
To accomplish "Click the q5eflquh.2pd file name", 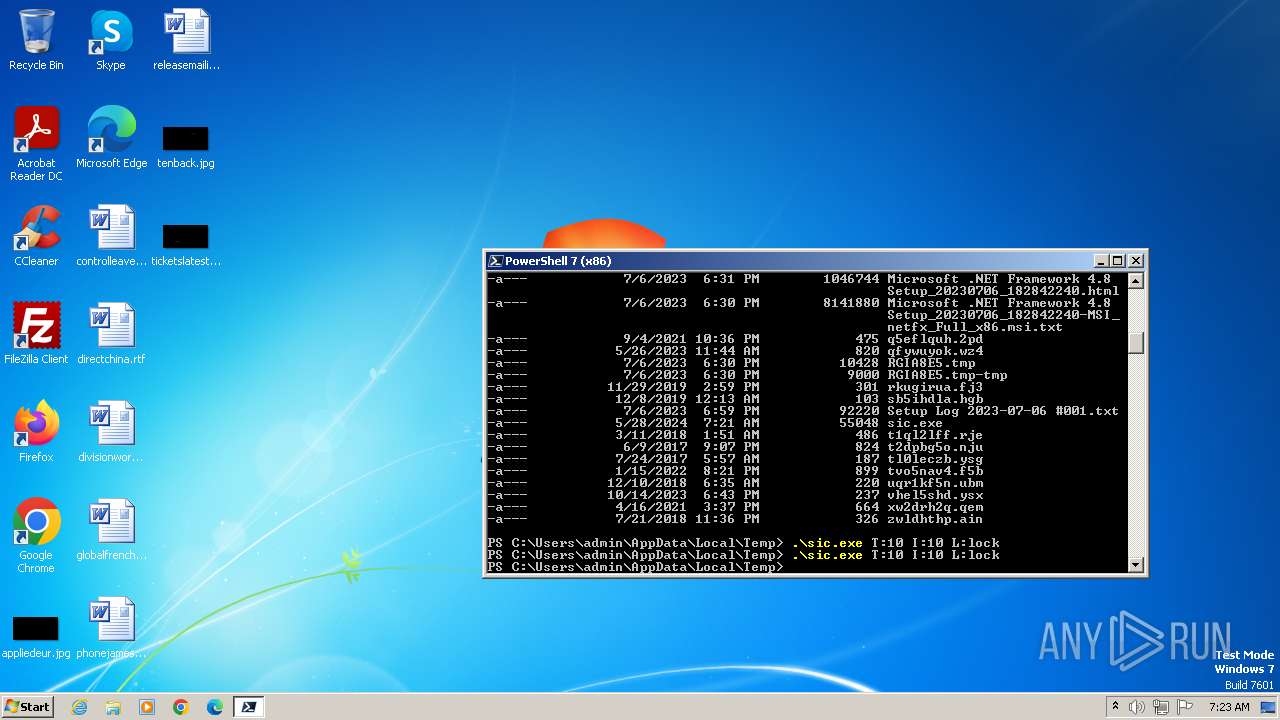I will [x=935, y=339].
